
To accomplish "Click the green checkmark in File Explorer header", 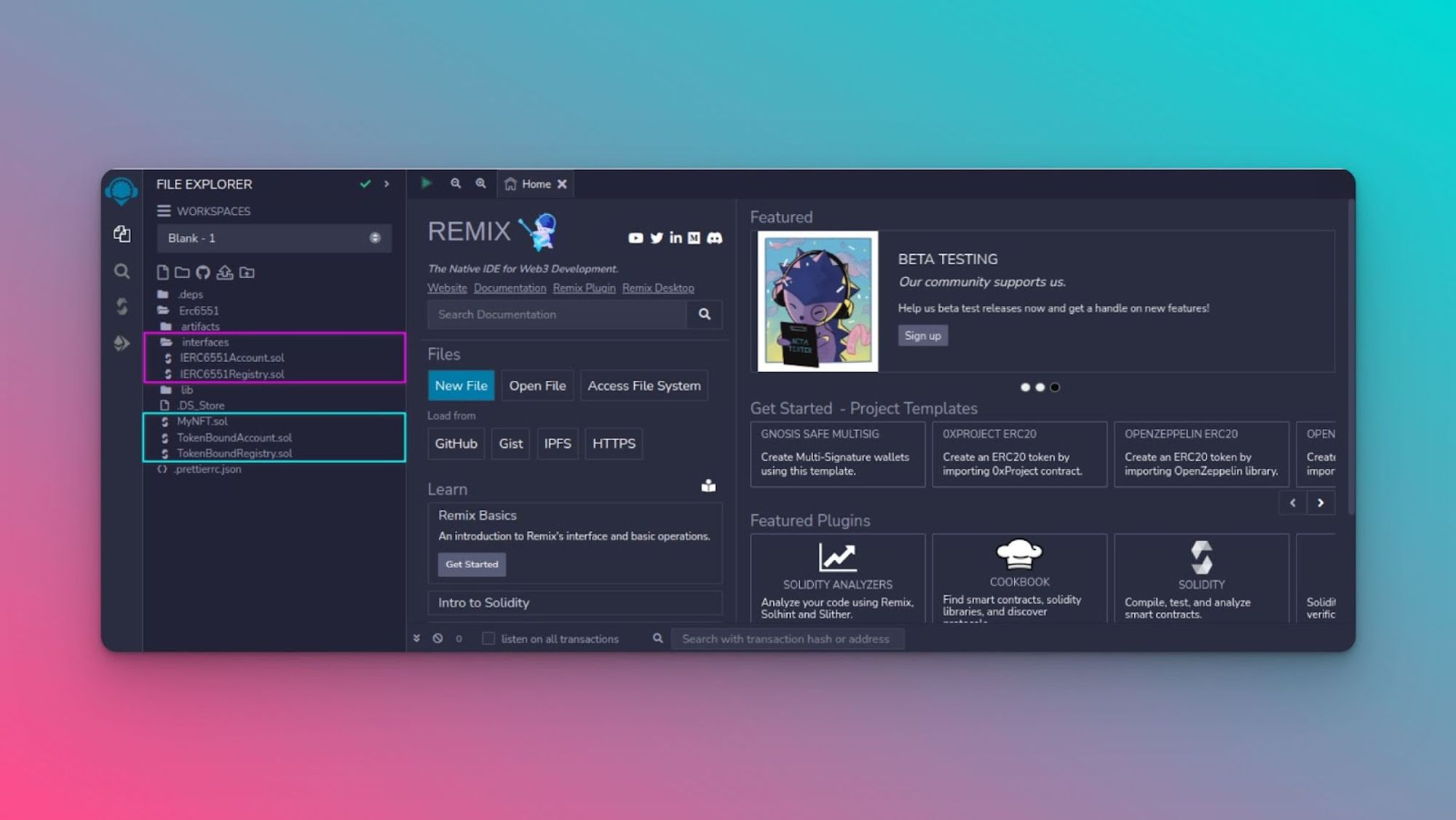I will click(x=365, y=184).
